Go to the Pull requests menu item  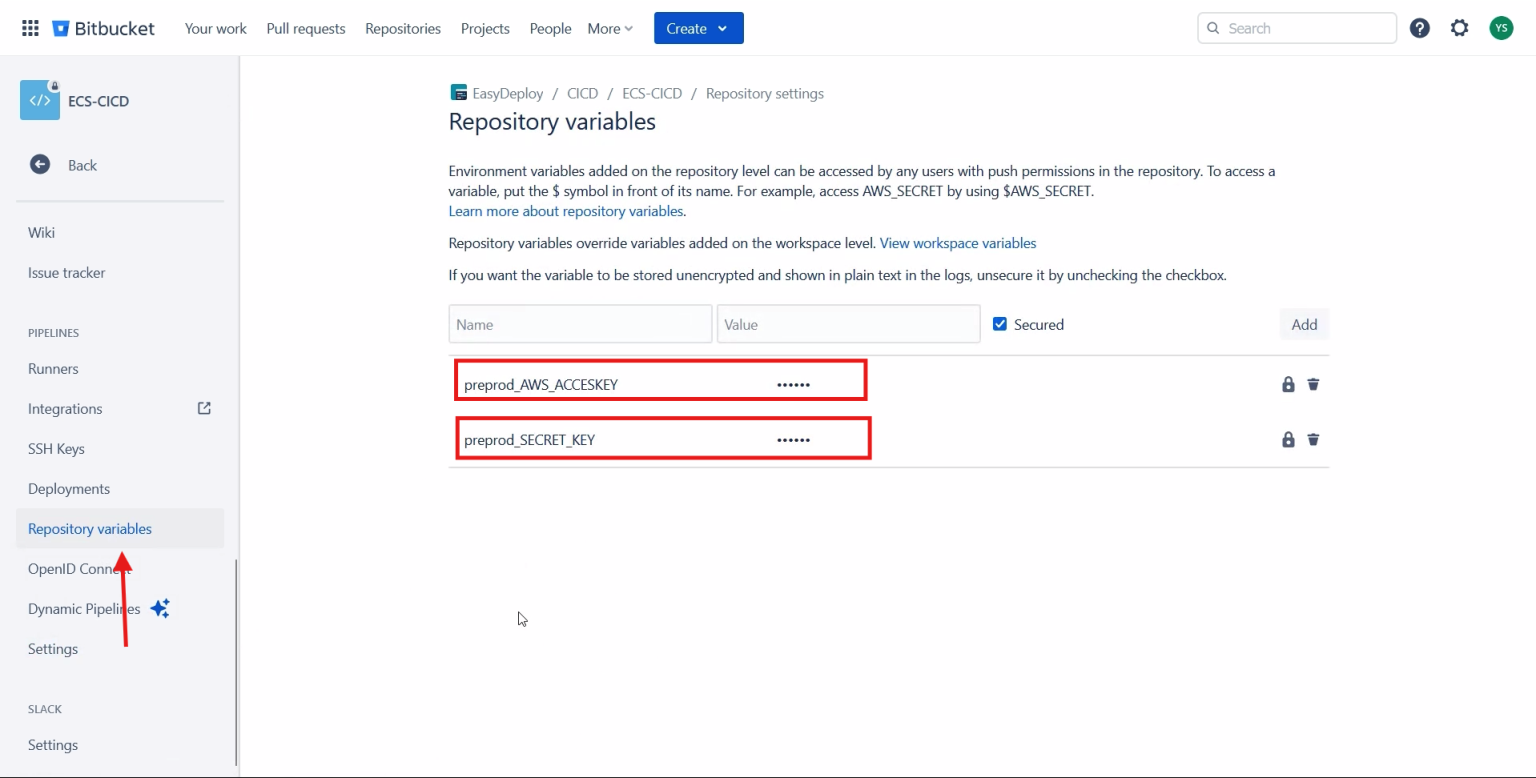point(305,28)
